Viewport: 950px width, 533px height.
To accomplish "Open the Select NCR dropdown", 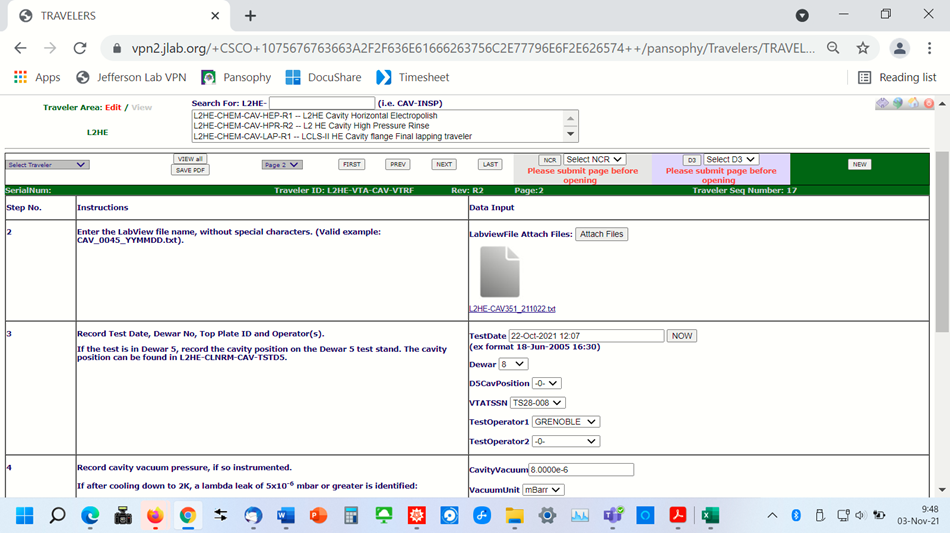I will click(595, 159).
